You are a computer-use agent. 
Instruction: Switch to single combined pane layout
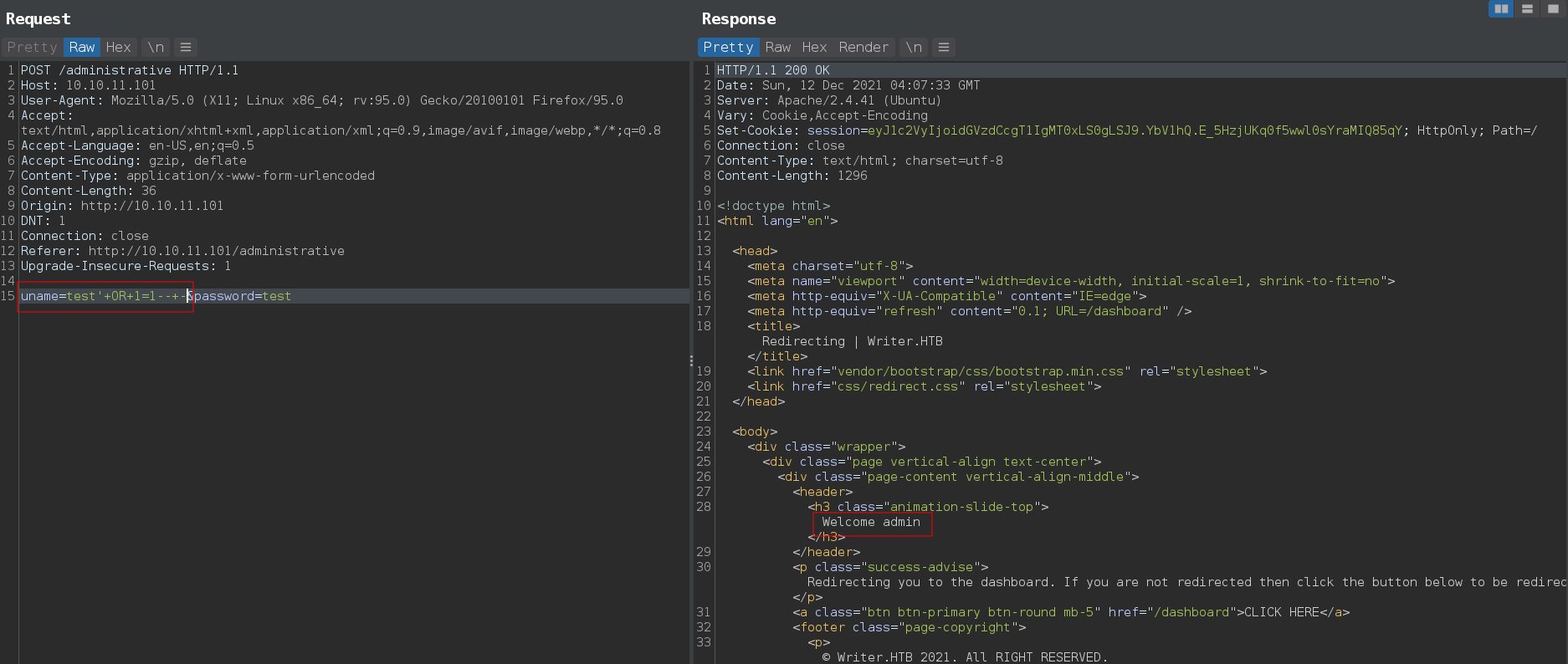tap(1553, 8)
